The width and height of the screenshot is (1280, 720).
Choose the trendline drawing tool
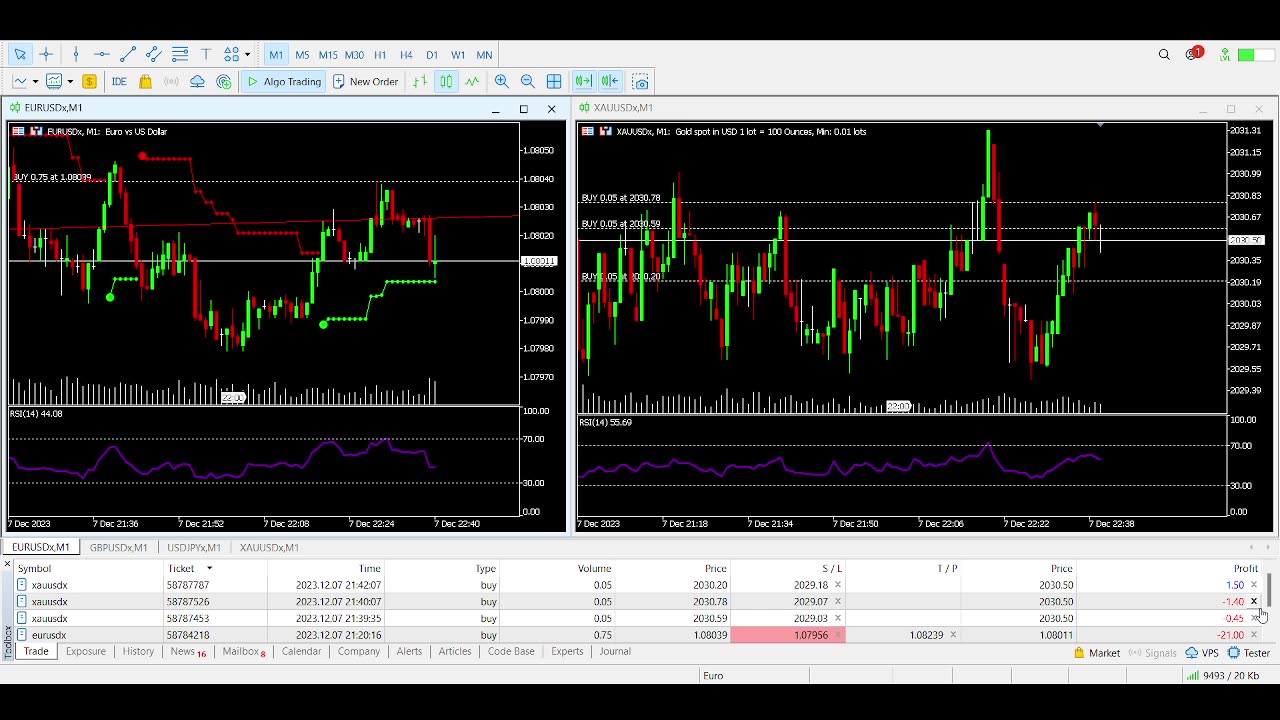(x=128, y=55)
